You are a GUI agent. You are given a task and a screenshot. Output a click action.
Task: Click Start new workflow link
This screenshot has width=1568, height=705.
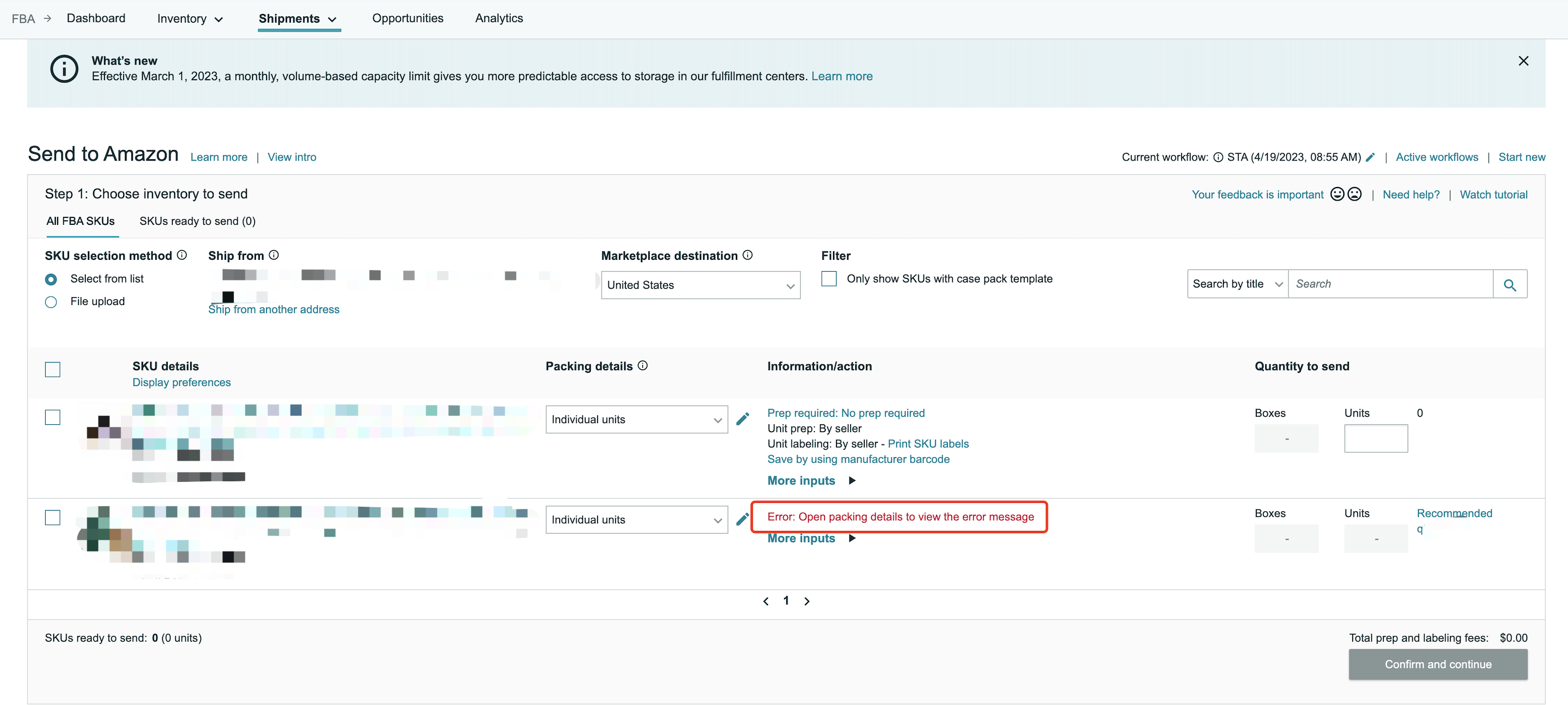pos(1521,157)
